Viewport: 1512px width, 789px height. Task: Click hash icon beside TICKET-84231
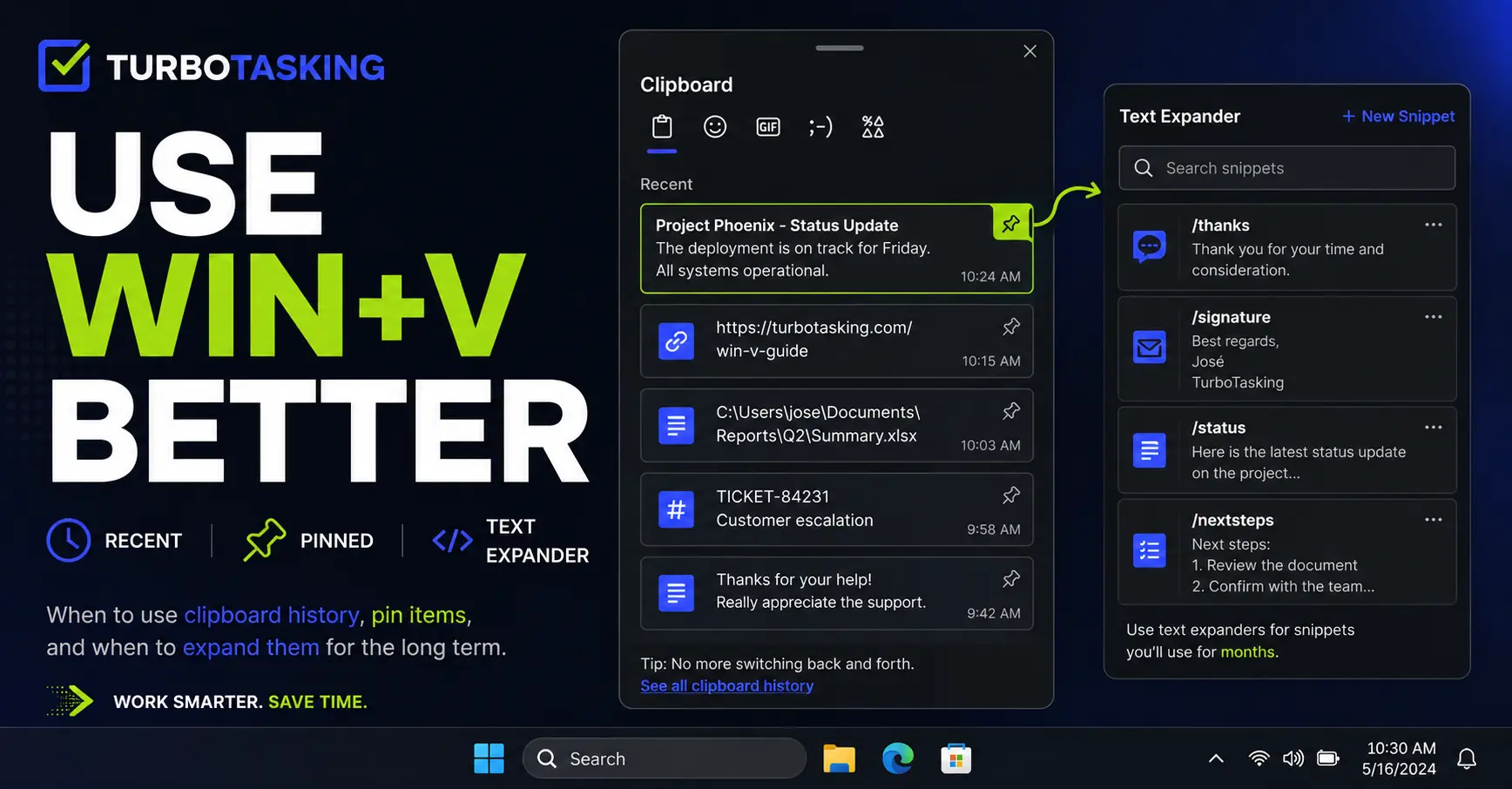(676, 510)
